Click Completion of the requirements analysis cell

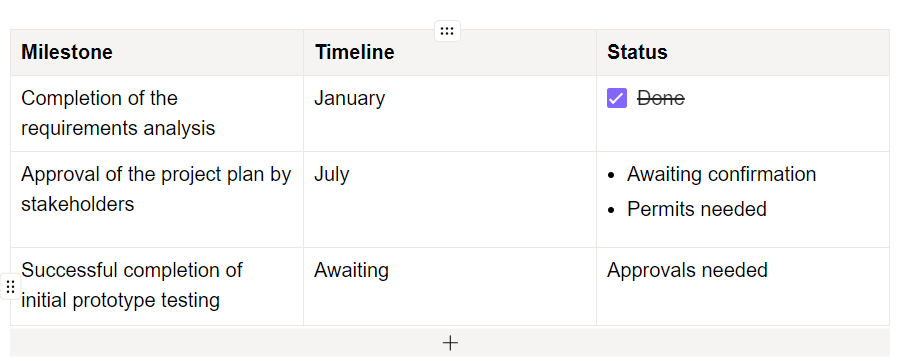click(x=157, y=113)
